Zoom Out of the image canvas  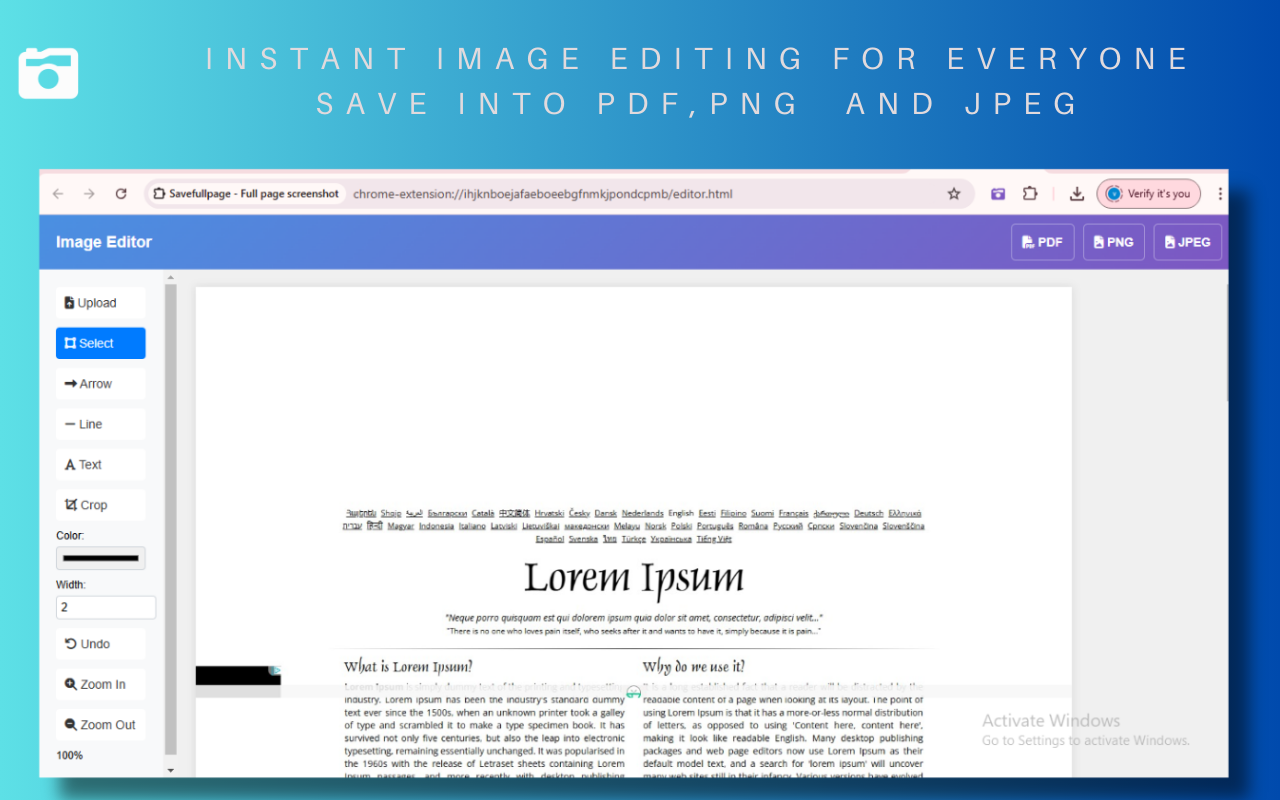pyautogui.click(x=100, y=724)
